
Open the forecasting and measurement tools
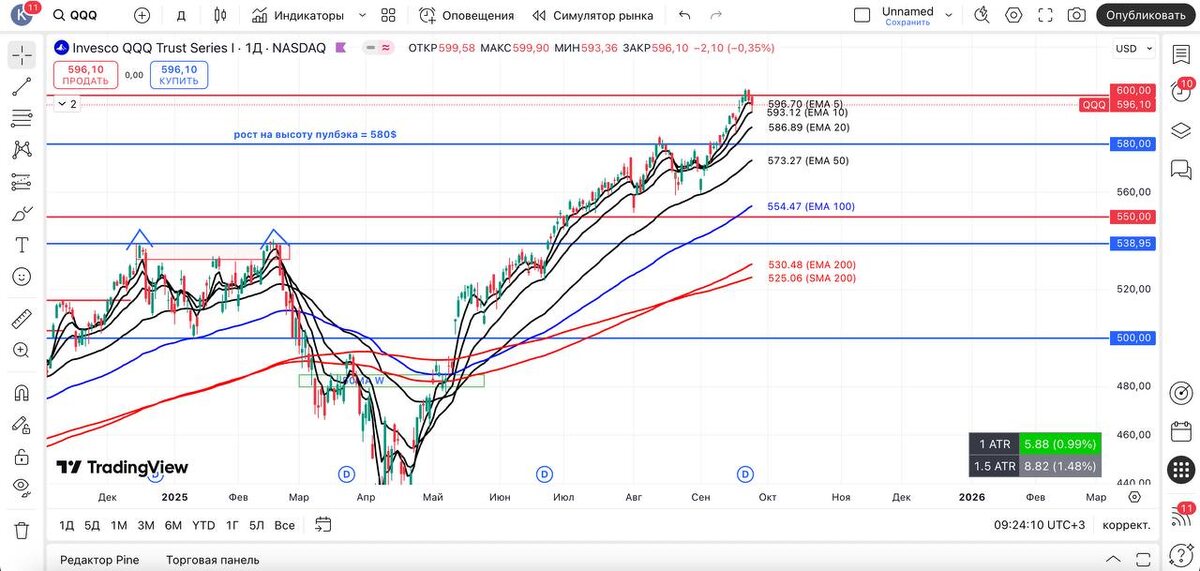tap(21, 182)
